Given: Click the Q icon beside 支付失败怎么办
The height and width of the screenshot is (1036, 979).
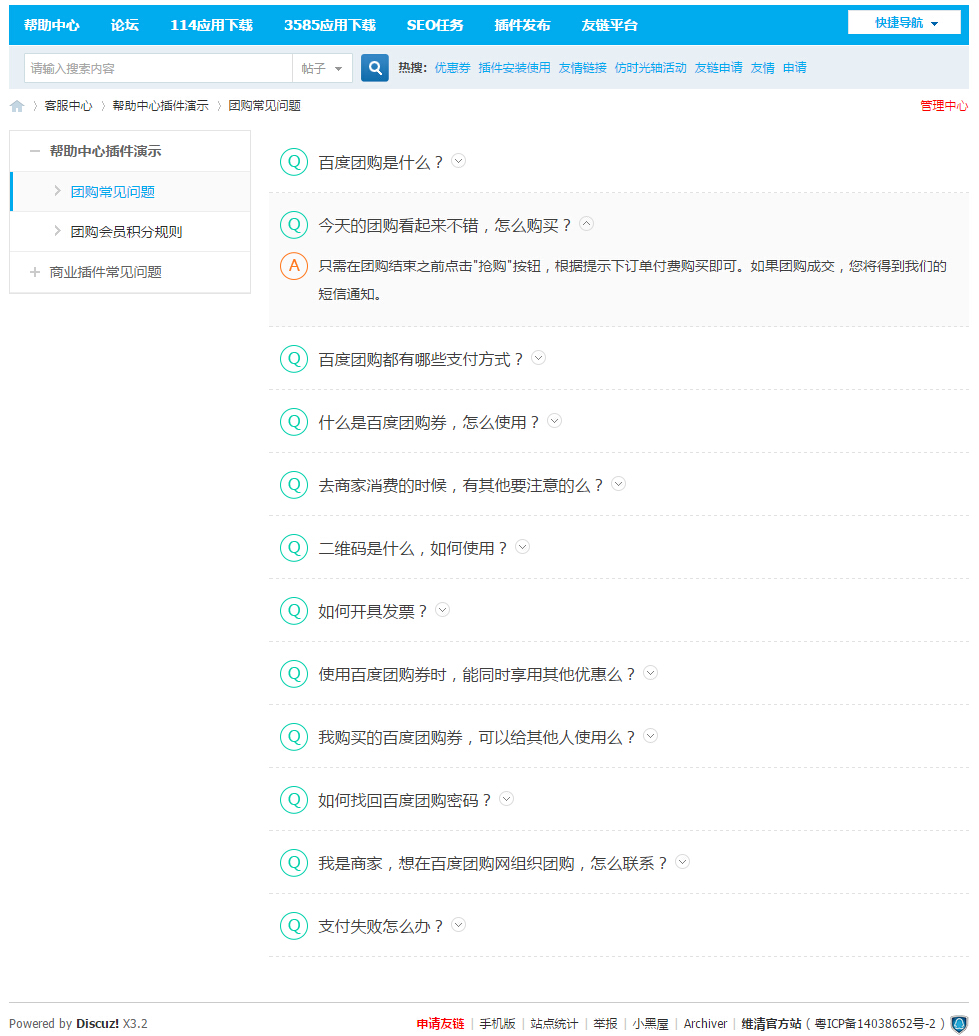Looking at the screenshot, I should (x=293, y=925).
